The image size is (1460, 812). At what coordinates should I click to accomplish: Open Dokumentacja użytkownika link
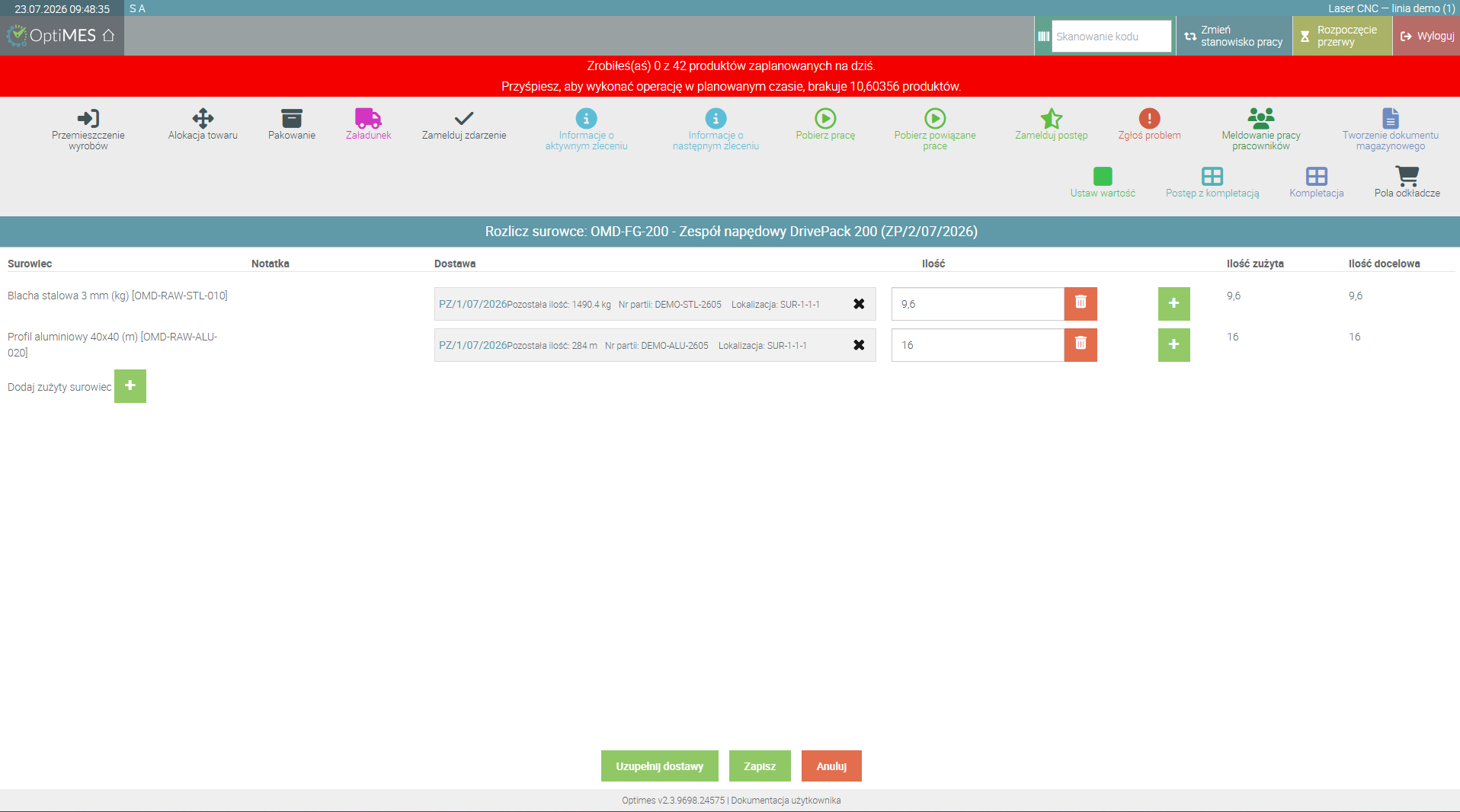(786, 801)
